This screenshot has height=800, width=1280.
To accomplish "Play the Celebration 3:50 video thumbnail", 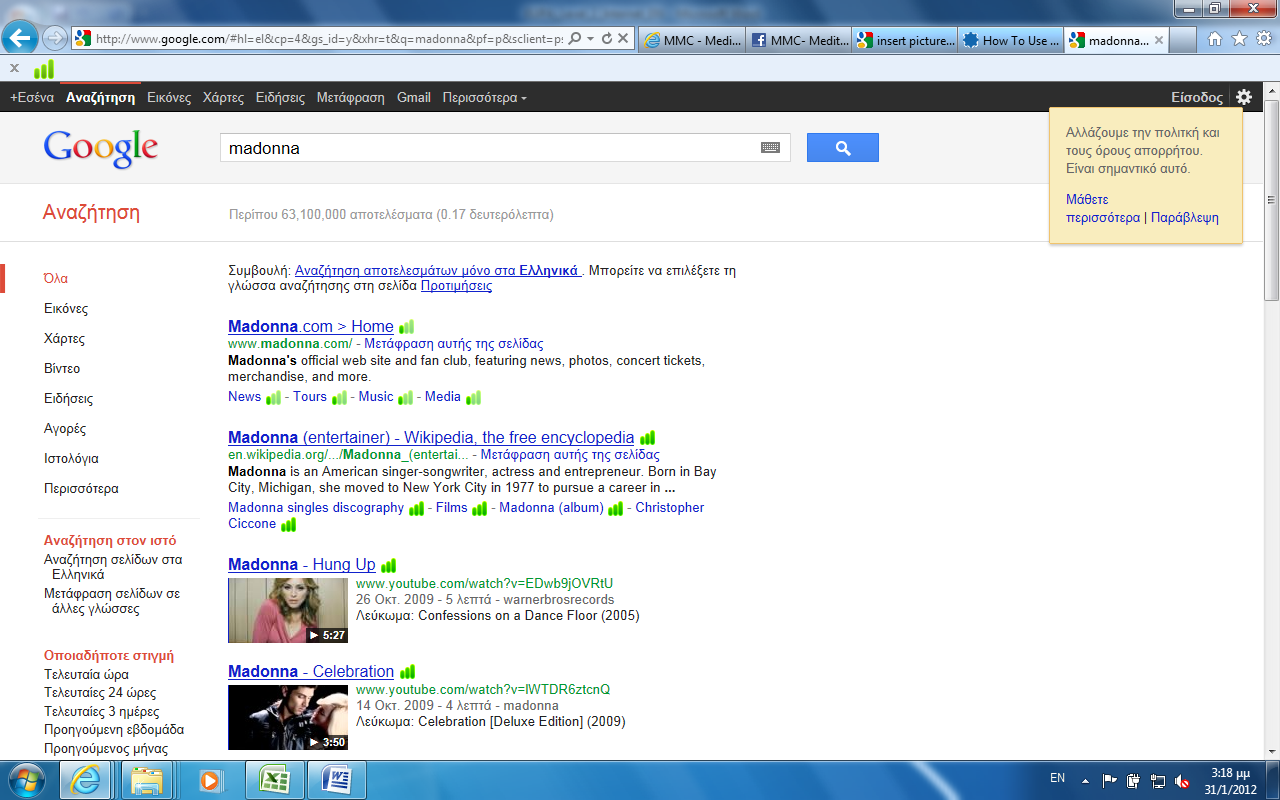I will click(x=288, y=717).
